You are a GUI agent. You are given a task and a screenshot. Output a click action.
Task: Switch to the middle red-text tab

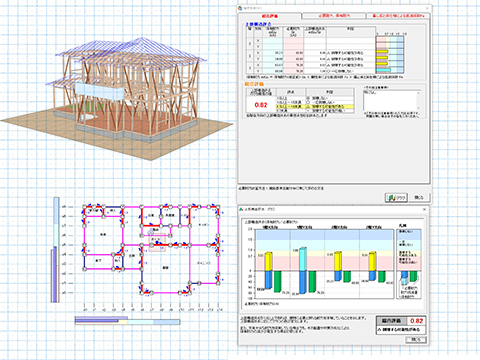334,16
